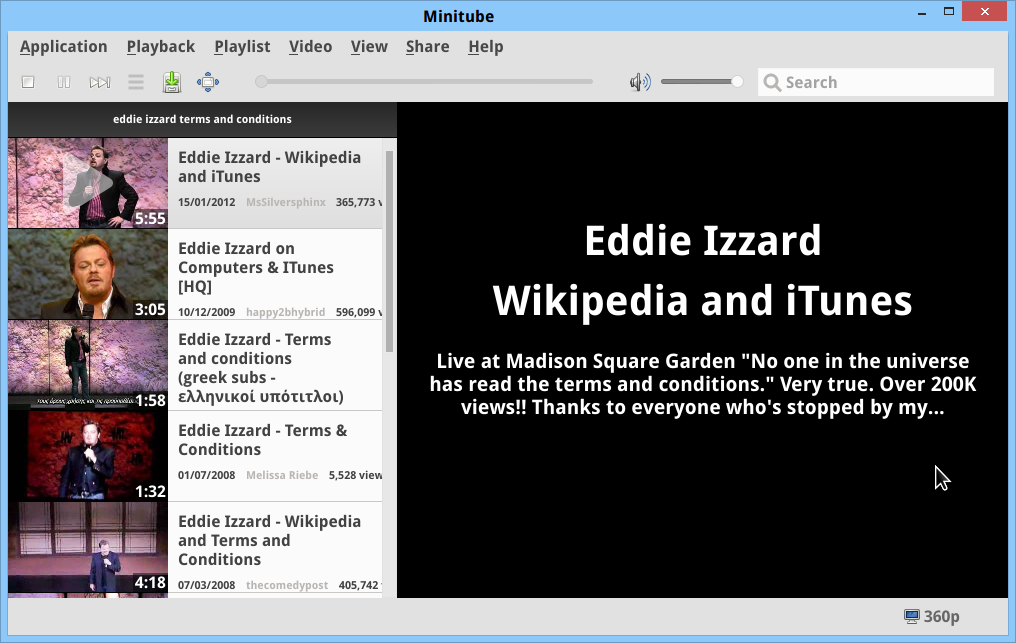Select 'Eddie Izzard - Wikipedia and iTunes' title

click(270, 167)
